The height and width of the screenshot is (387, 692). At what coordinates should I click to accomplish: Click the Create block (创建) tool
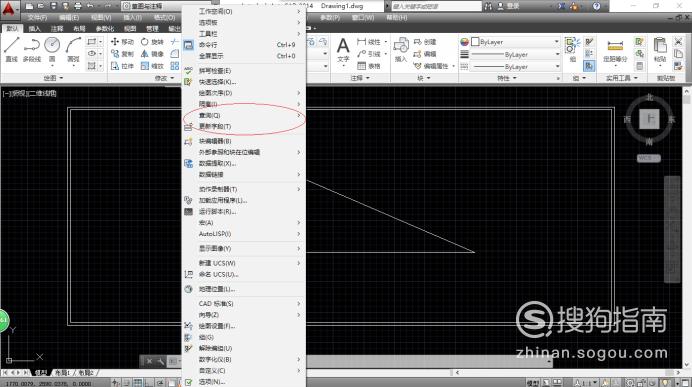(425, 42)
